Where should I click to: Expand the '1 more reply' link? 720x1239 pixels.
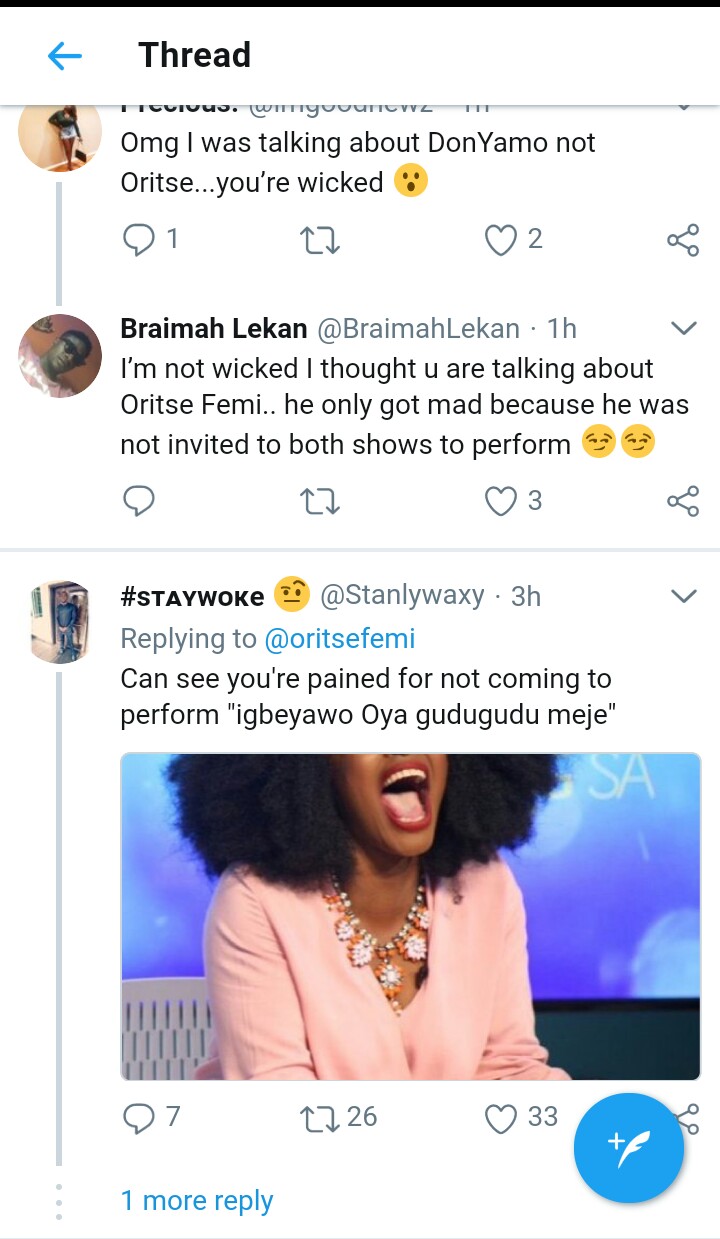point(197,1200)
